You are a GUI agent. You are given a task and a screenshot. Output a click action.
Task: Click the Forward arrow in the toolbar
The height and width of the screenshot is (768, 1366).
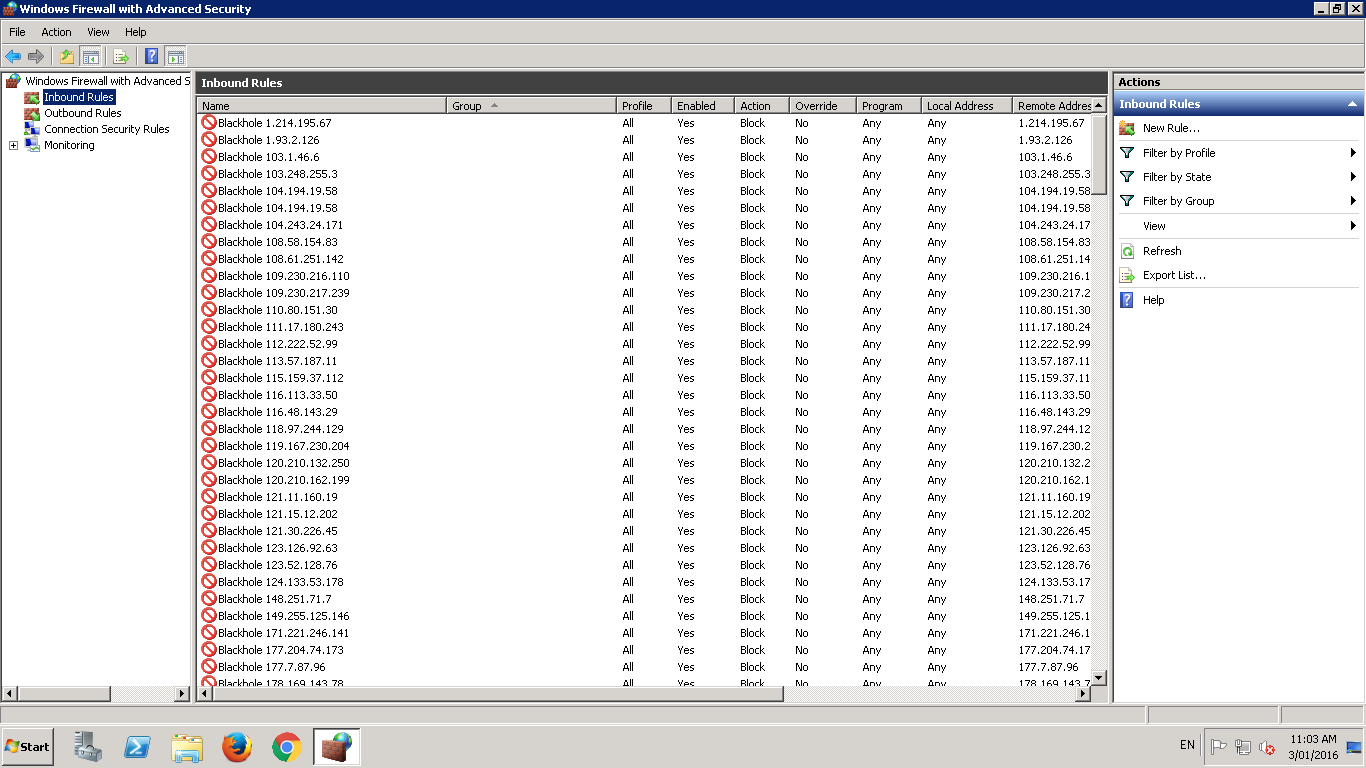click(36, 56)
